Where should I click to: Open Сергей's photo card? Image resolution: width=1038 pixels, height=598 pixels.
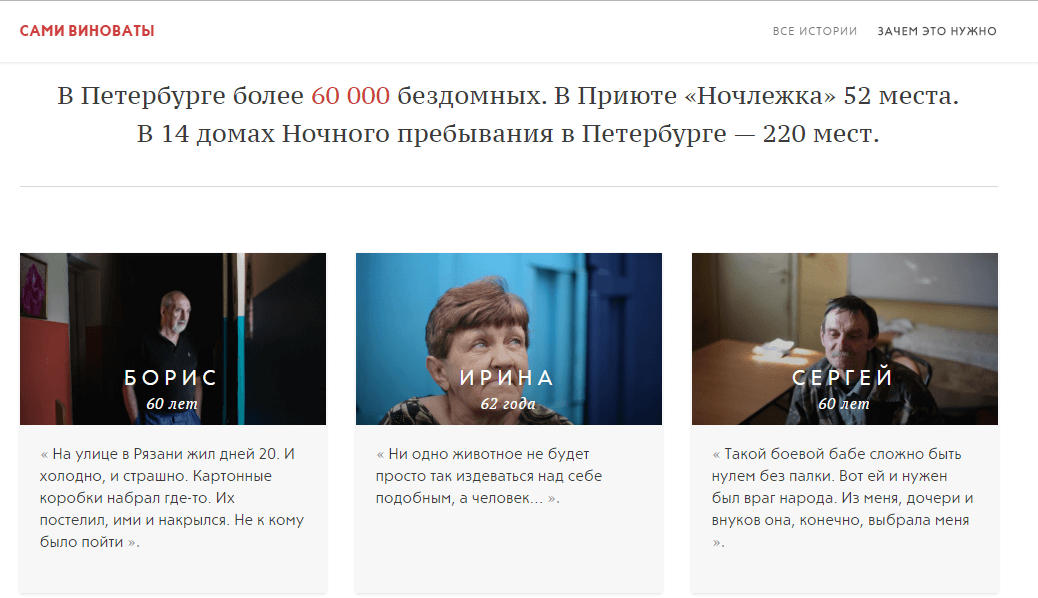tap(845, 338)
